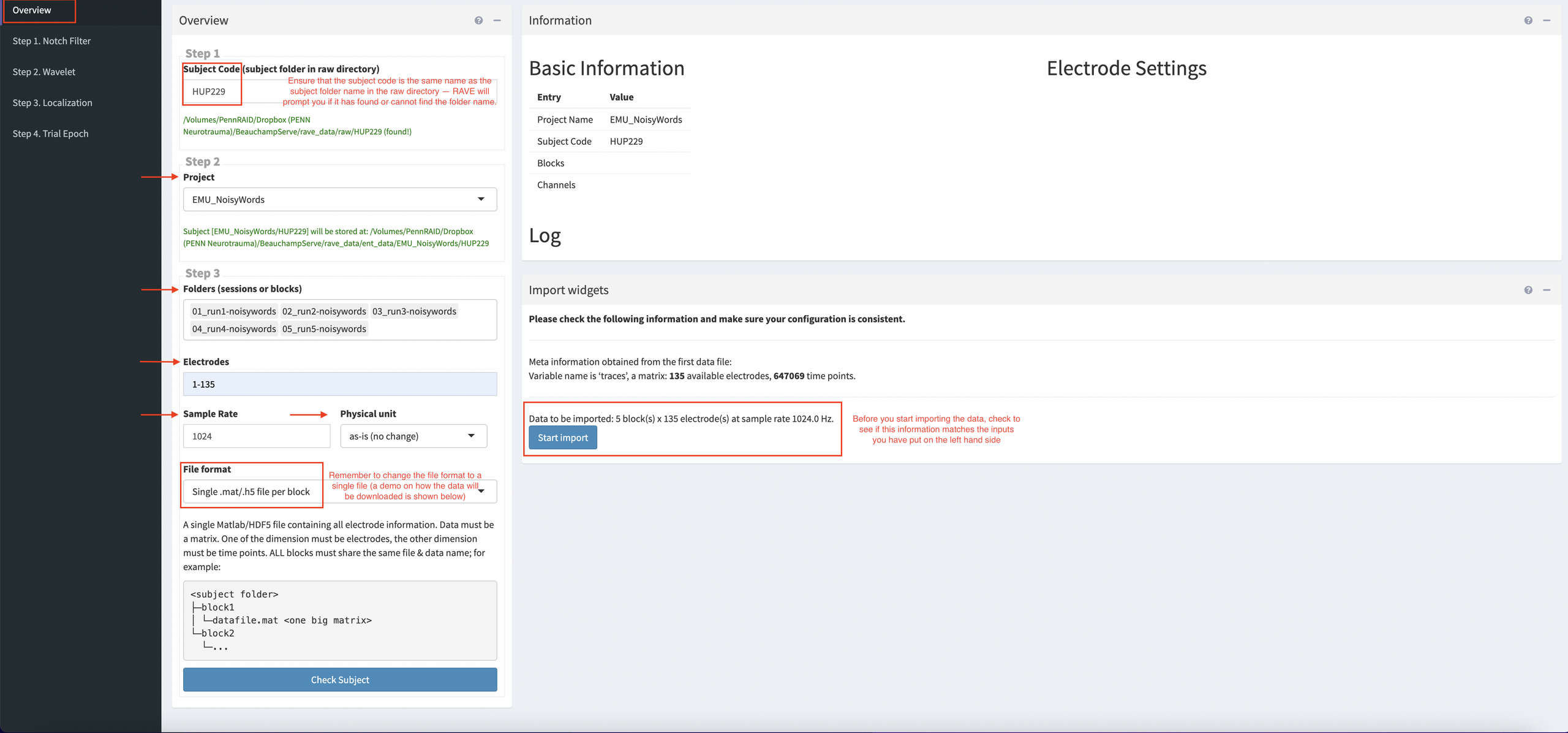
Task: Click the Import widgets help icon
Action: click(1528, 290)
